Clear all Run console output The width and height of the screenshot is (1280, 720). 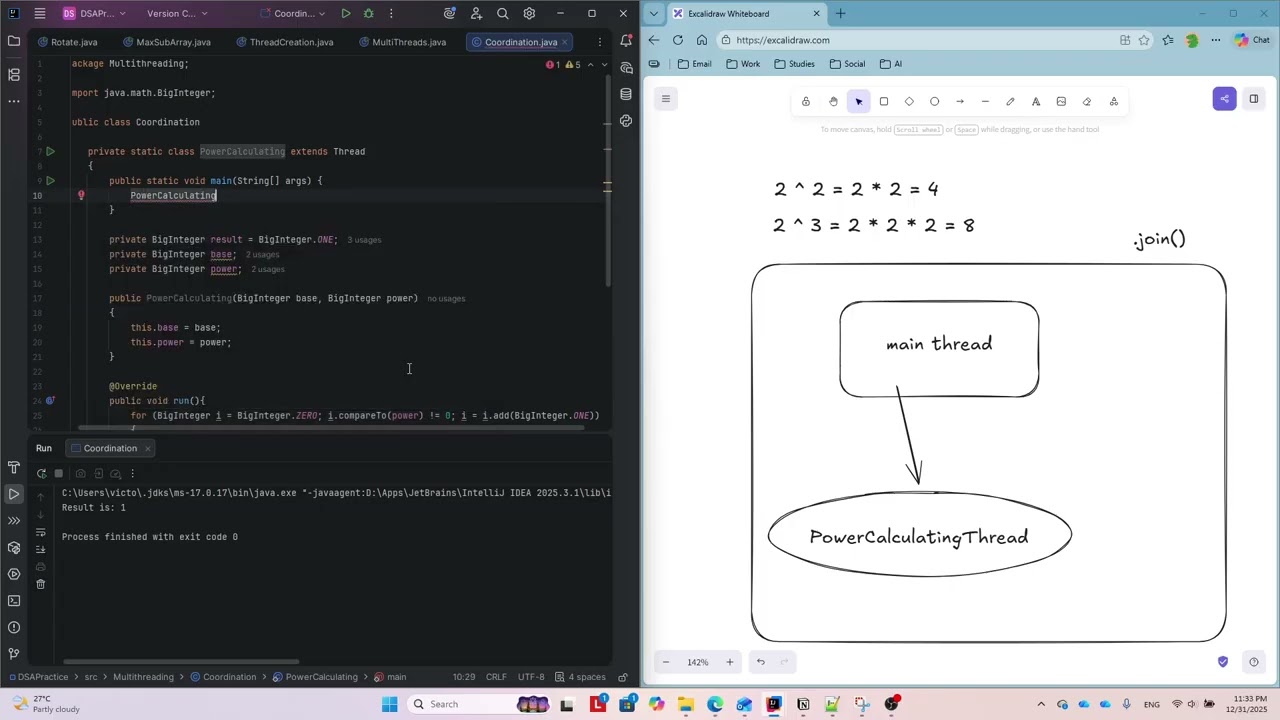point(41,584)
